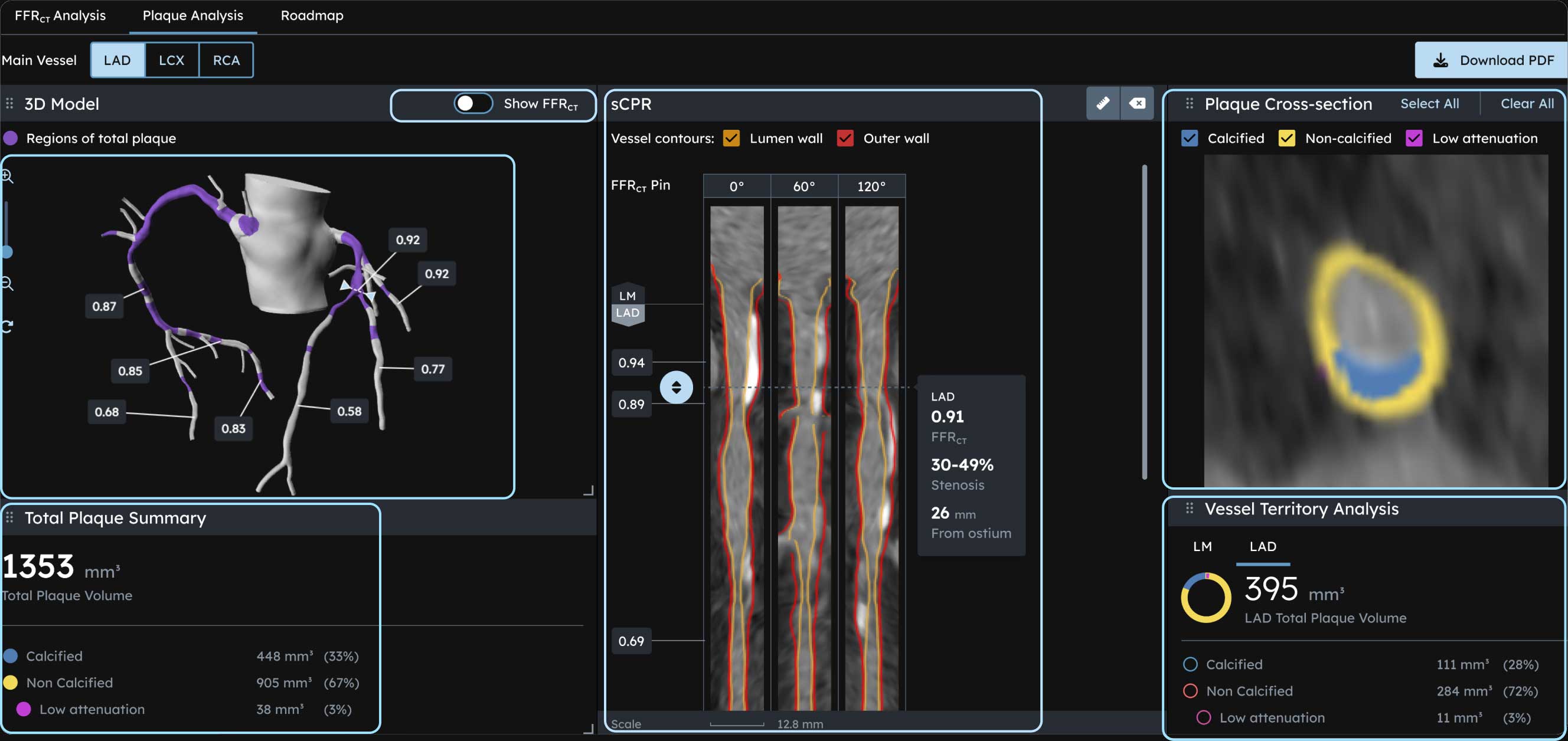Viewport: 1568px width, 741px height.
Task: Switch to the Roadmap tab
Action: coord(312,16)
